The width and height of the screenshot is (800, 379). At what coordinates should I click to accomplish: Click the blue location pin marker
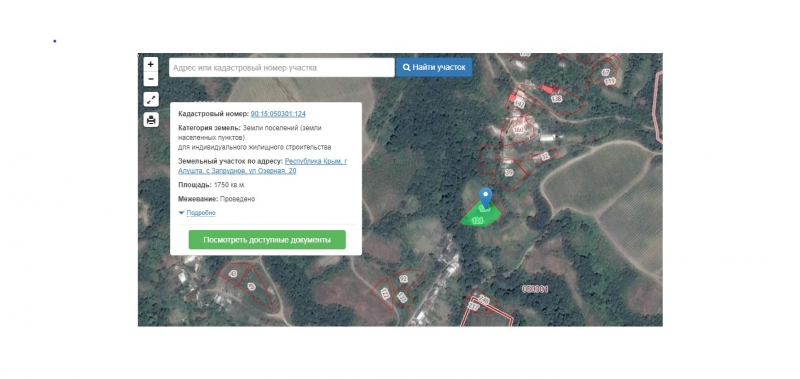[x=485, y=198]
